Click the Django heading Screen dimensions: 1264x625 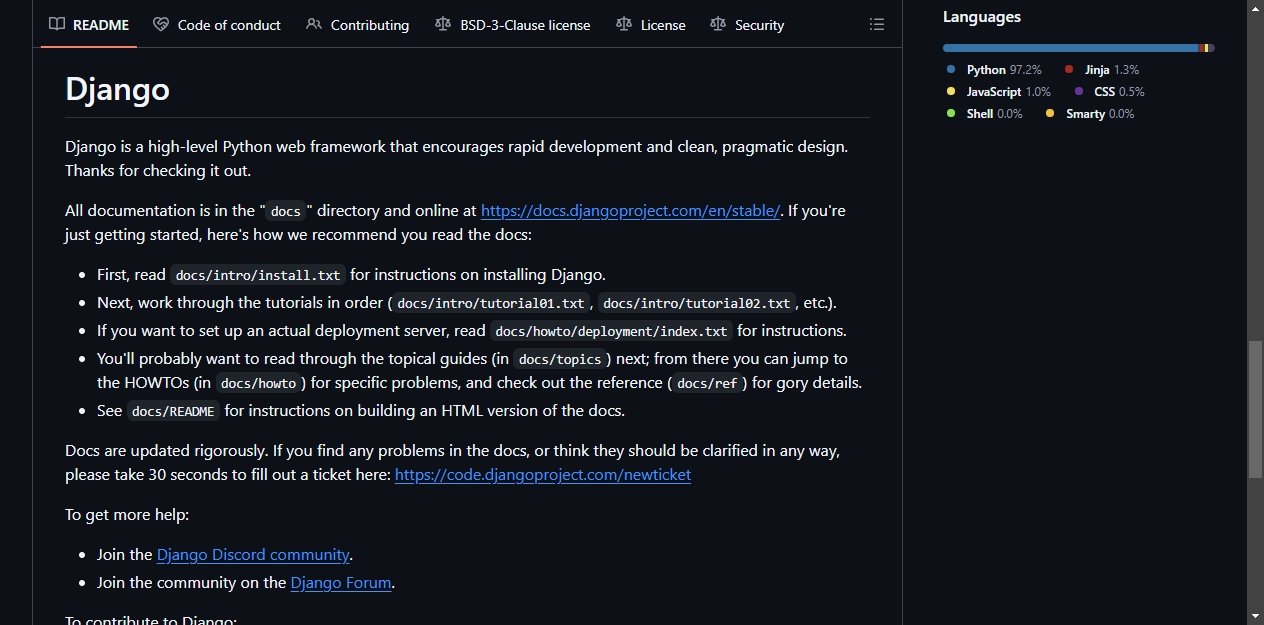click(117, 89)
